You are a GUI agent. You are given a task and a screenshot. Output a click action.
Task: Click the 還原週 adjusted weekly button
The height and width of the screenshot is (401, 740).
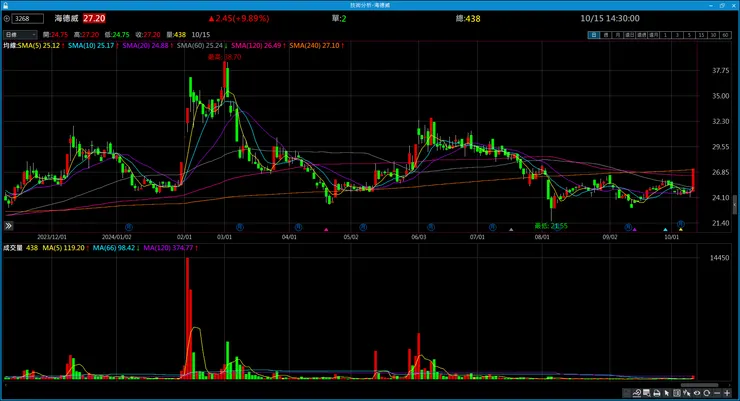641,35
